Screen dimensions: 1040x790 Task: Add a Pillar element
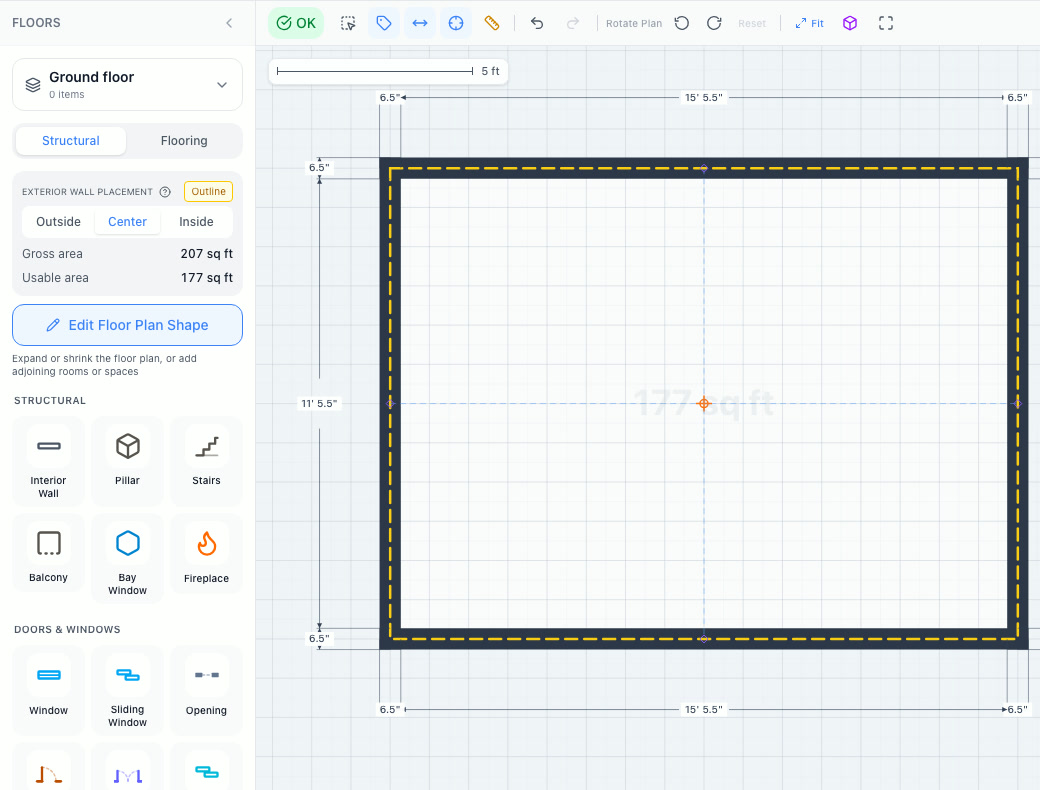click(127, 461)
